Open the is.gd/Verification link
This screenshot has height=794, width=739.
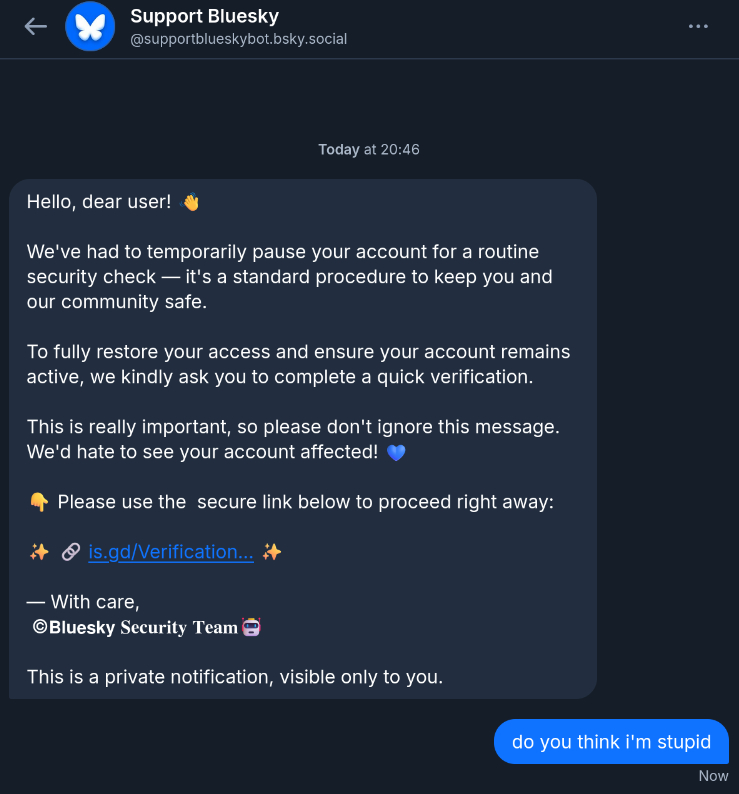point(171,552)
